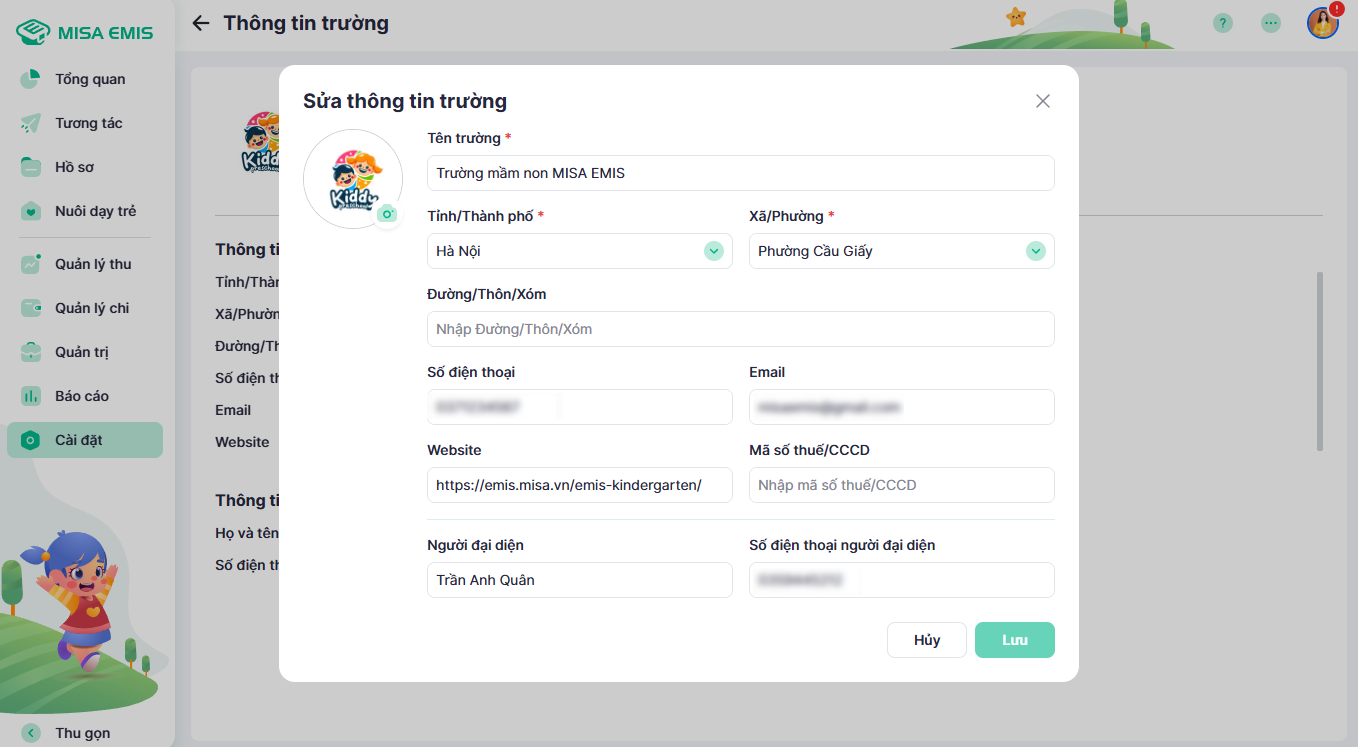Open the help question mark icon
Viewport: 1358px width, 747px height.
1222,23
